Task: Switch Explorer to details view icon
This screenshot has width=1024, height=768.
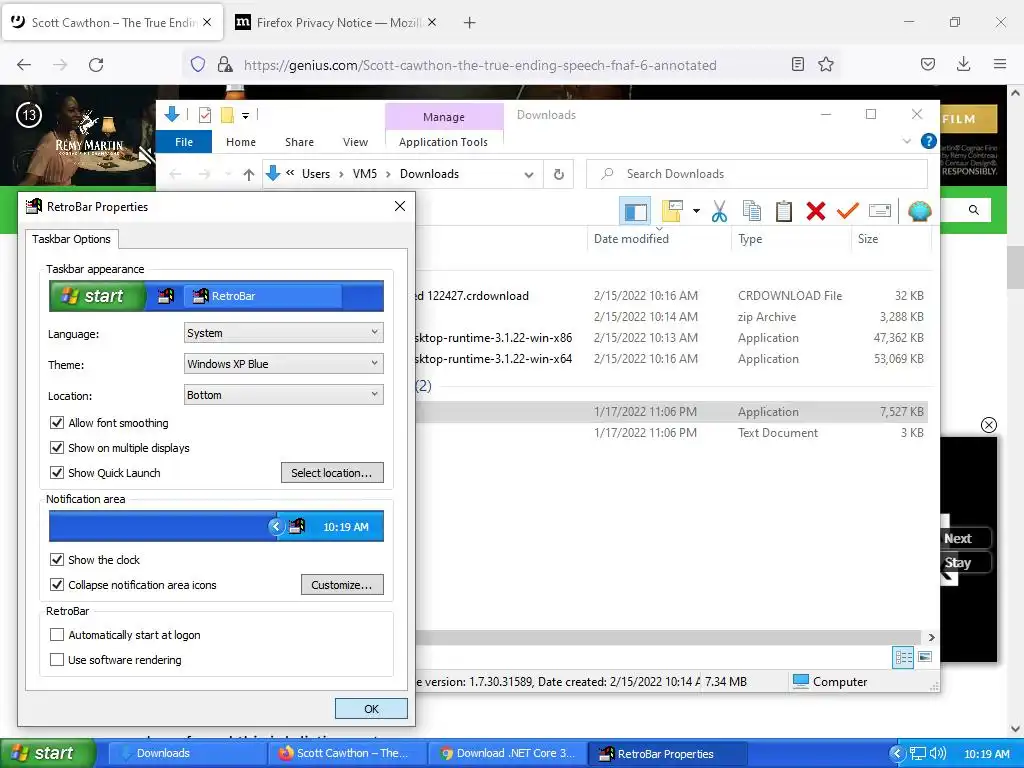Action: coord(903,658)
